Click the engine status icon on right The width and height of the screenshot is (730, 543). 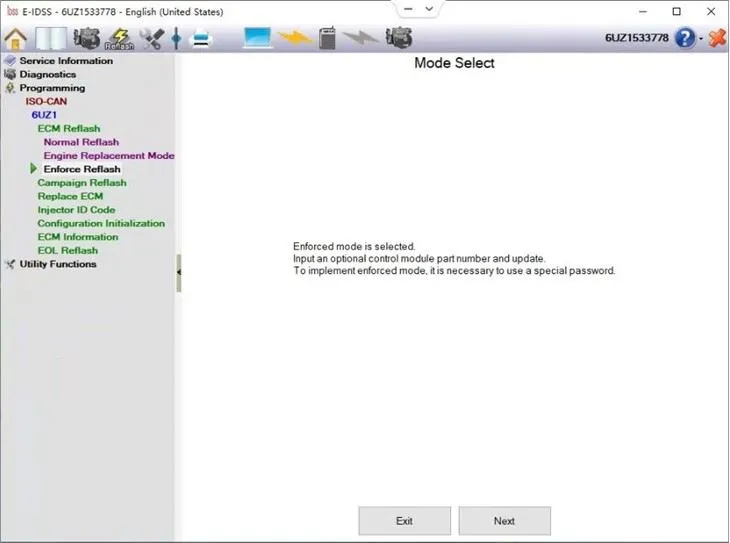[399, 37]
